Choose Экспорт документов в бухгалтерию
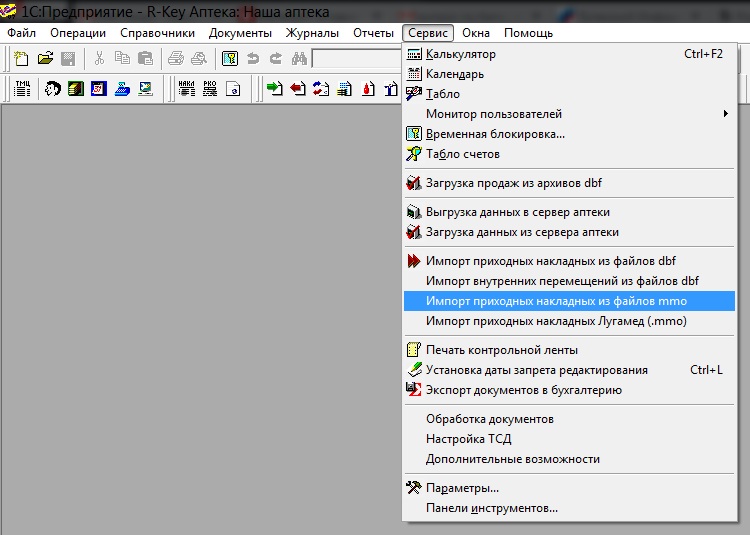 (x=523, y=390)
